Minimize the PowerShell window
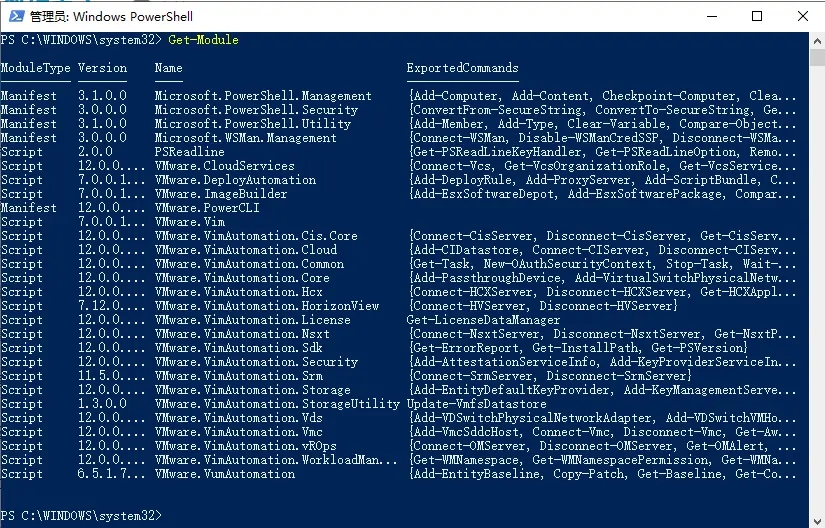 pos(712,16)
